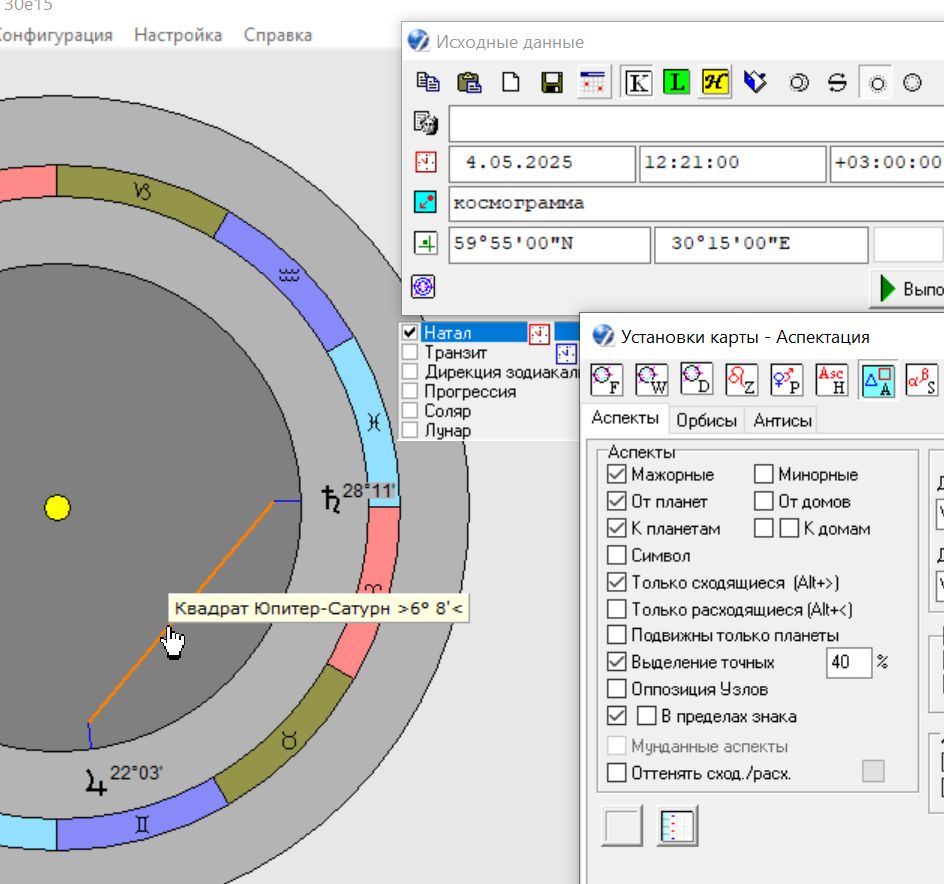Uncheck the Мажорные aspects checkbox
This screenshot has height=884, width=944.
click(616, 474)
